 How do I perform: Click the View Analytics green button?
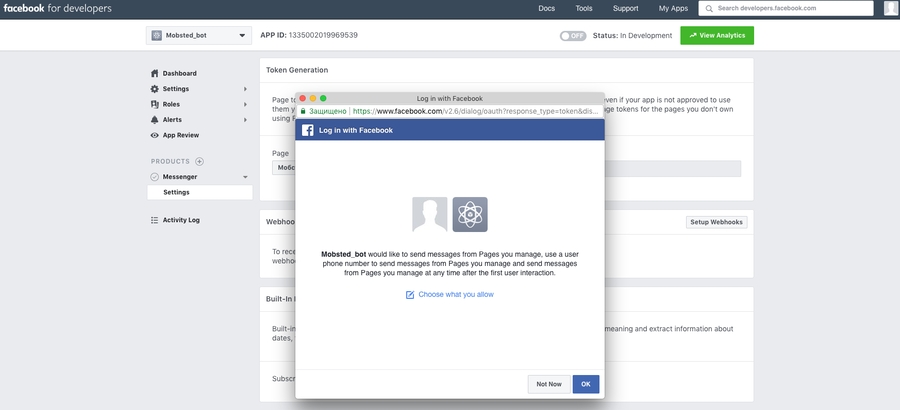coord(717,35)
